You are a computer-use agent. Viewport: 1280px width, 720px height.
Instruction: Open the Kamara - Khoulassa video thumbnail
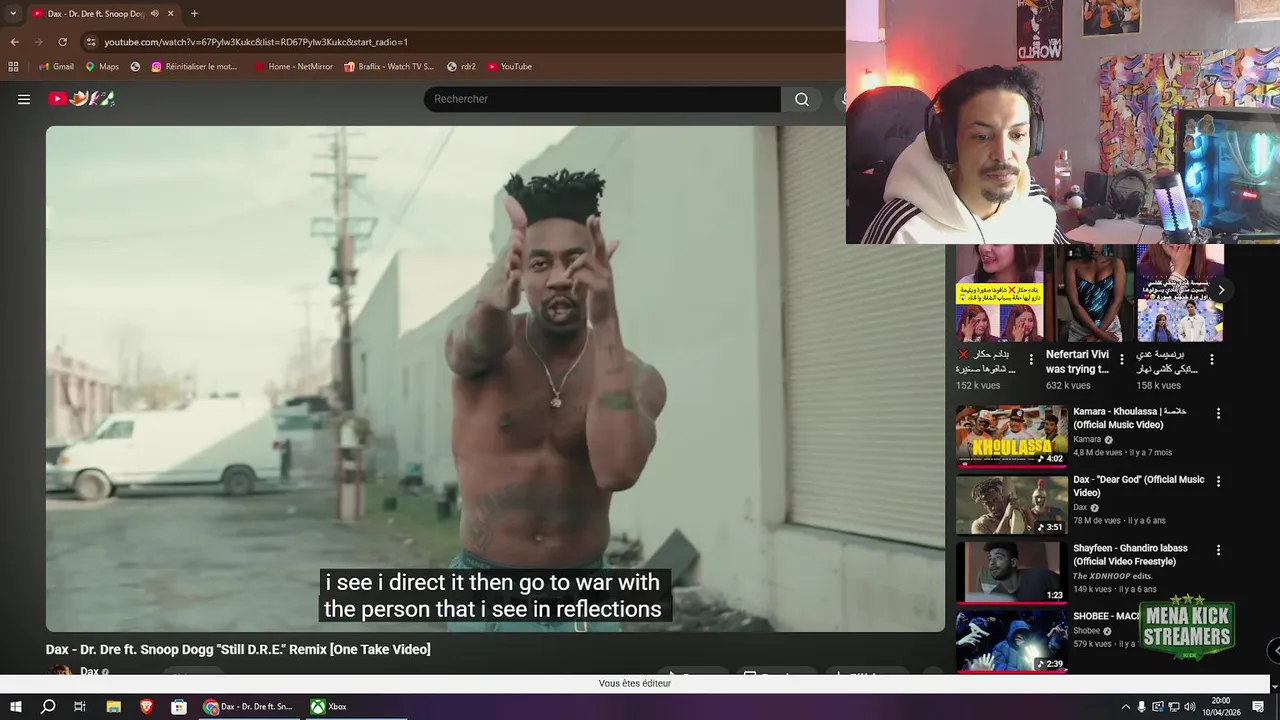point(1011,436)
